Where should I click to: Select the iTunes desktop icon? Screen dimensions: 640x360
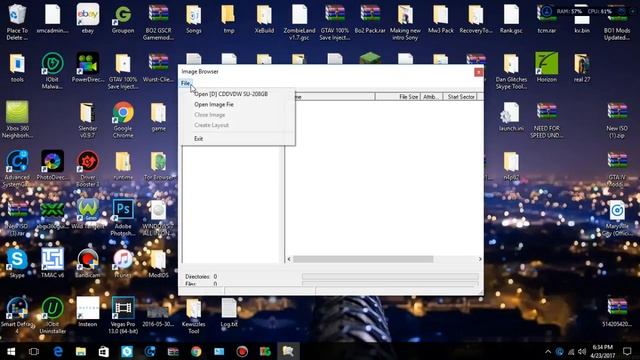pyautogui.click(x=123, y=263)
